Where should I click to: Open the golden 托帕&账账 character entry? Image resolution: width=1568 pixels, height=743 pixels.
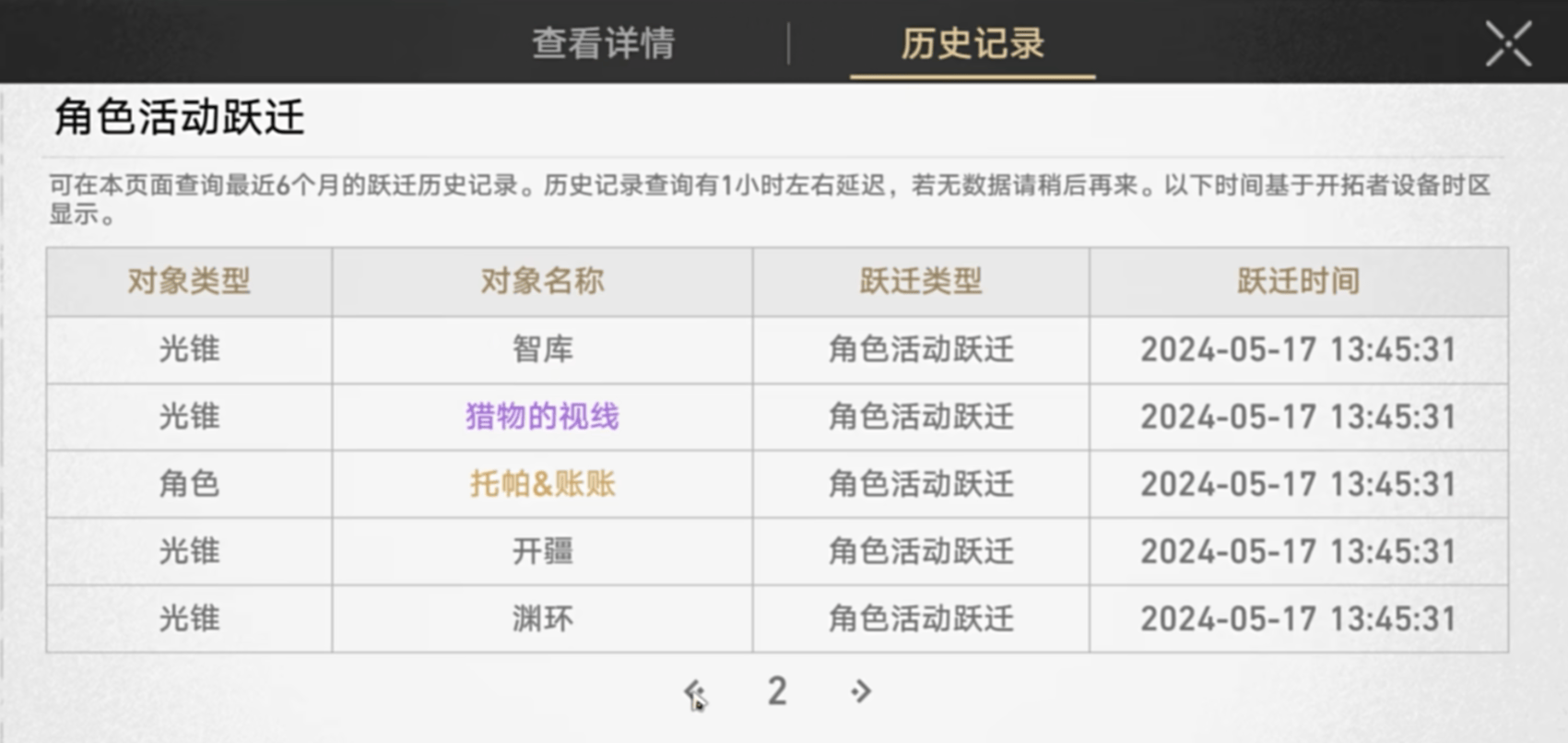pos(542,484)
